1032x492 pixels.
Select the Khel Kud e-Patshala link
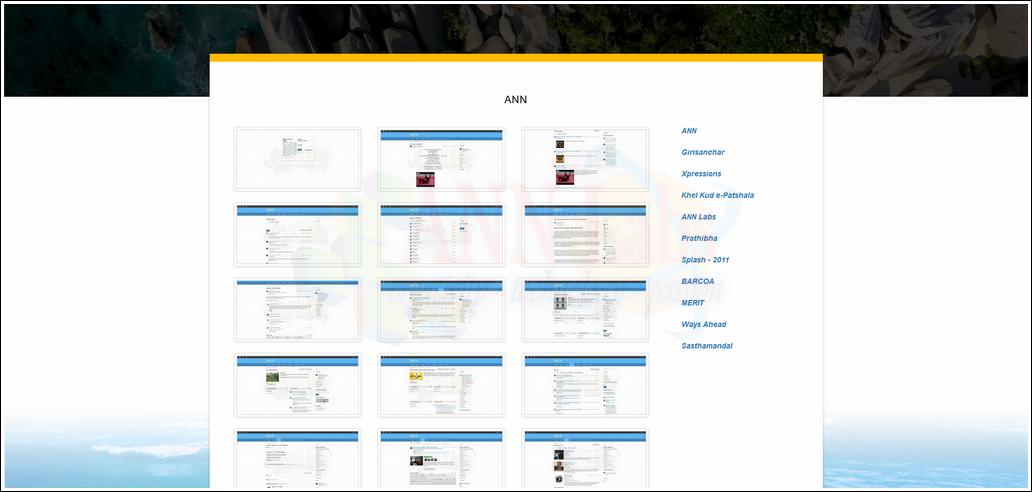(x=717, y=195)
